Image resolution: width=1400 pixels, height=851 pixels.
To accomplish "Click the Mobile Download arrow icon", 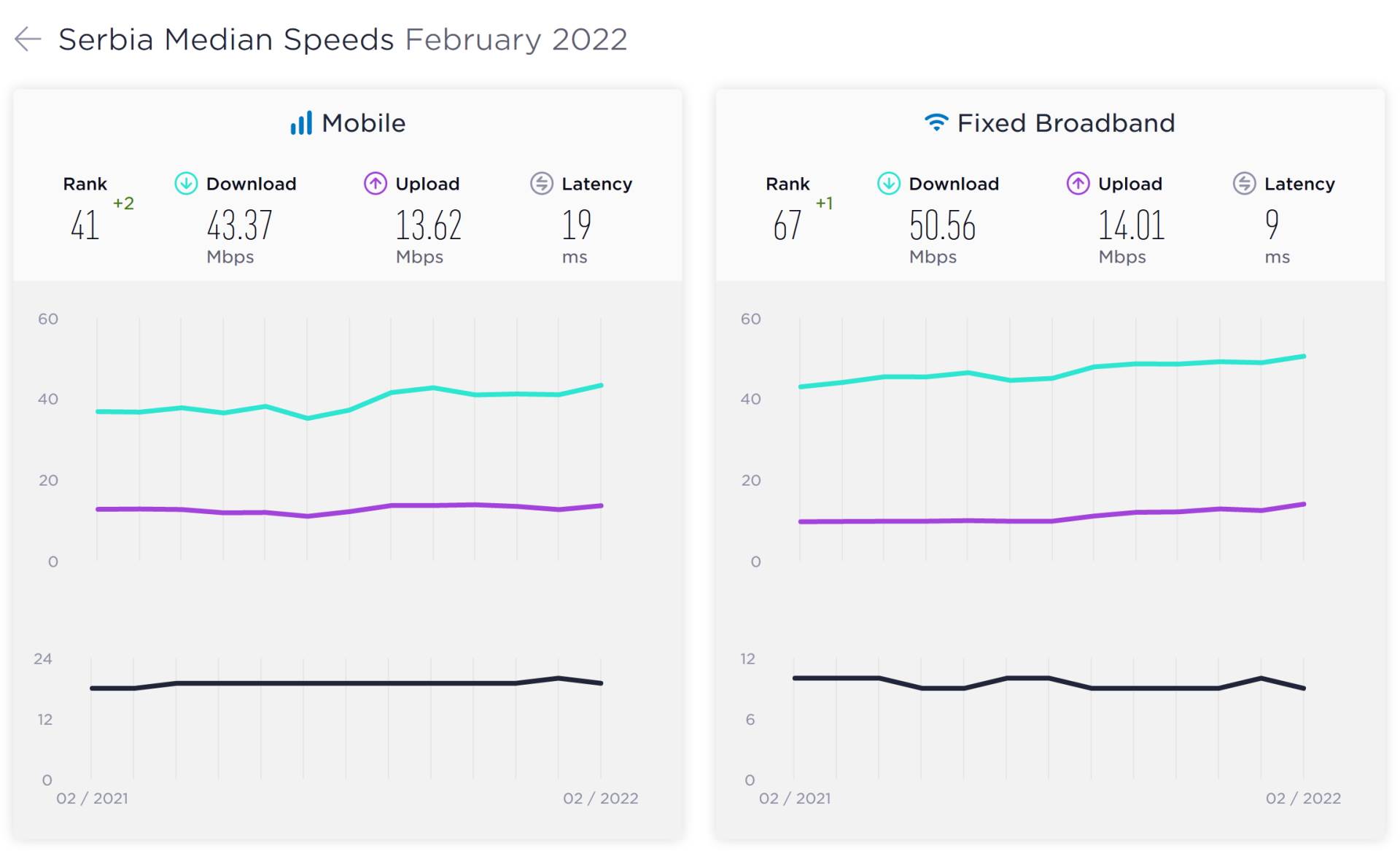I will 186,184.
